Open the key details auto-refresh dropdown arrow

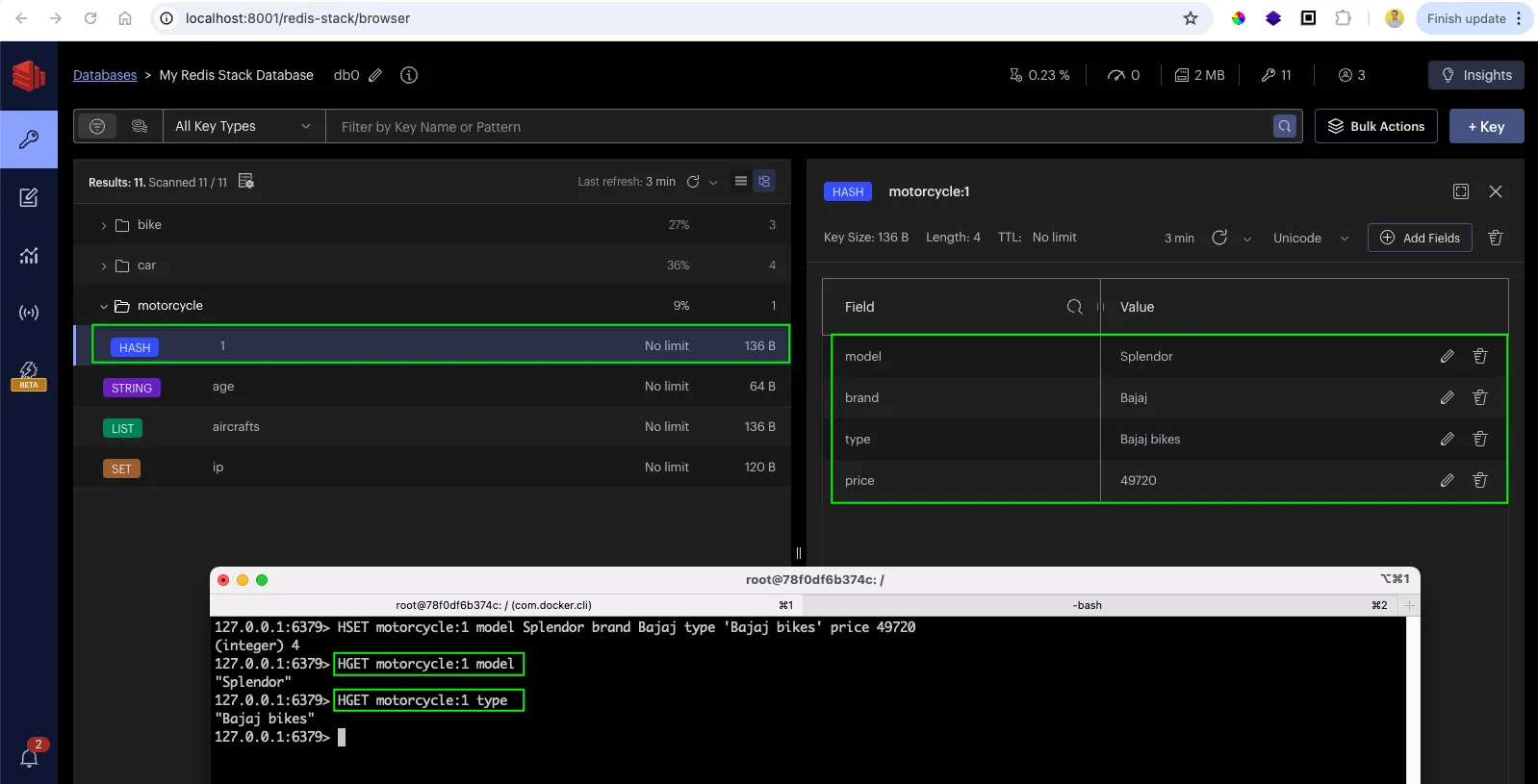(1247, 239)
